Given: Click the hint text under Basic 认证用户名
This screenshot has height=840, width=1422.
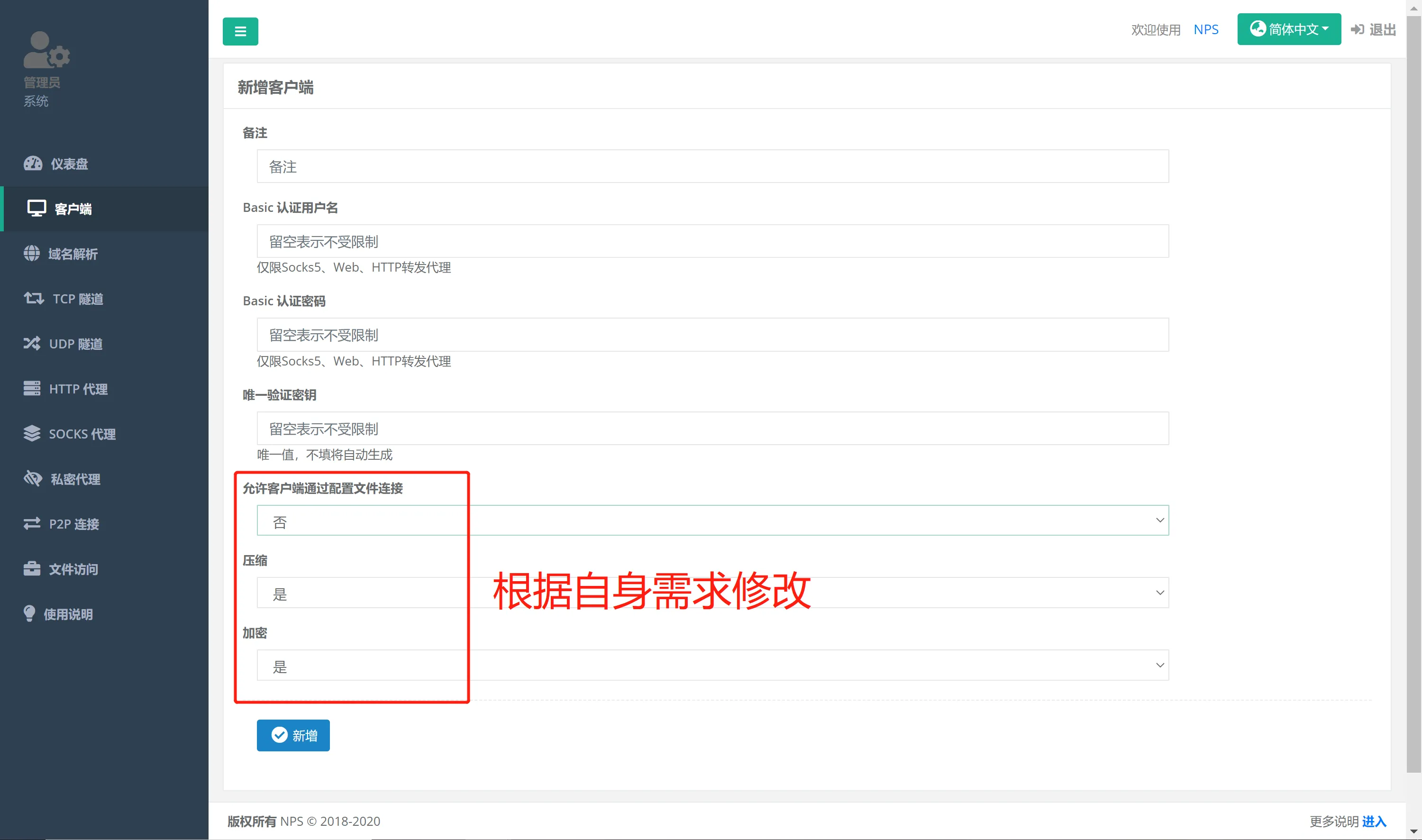Looking at the screenshot, I should tap(354, 267).
